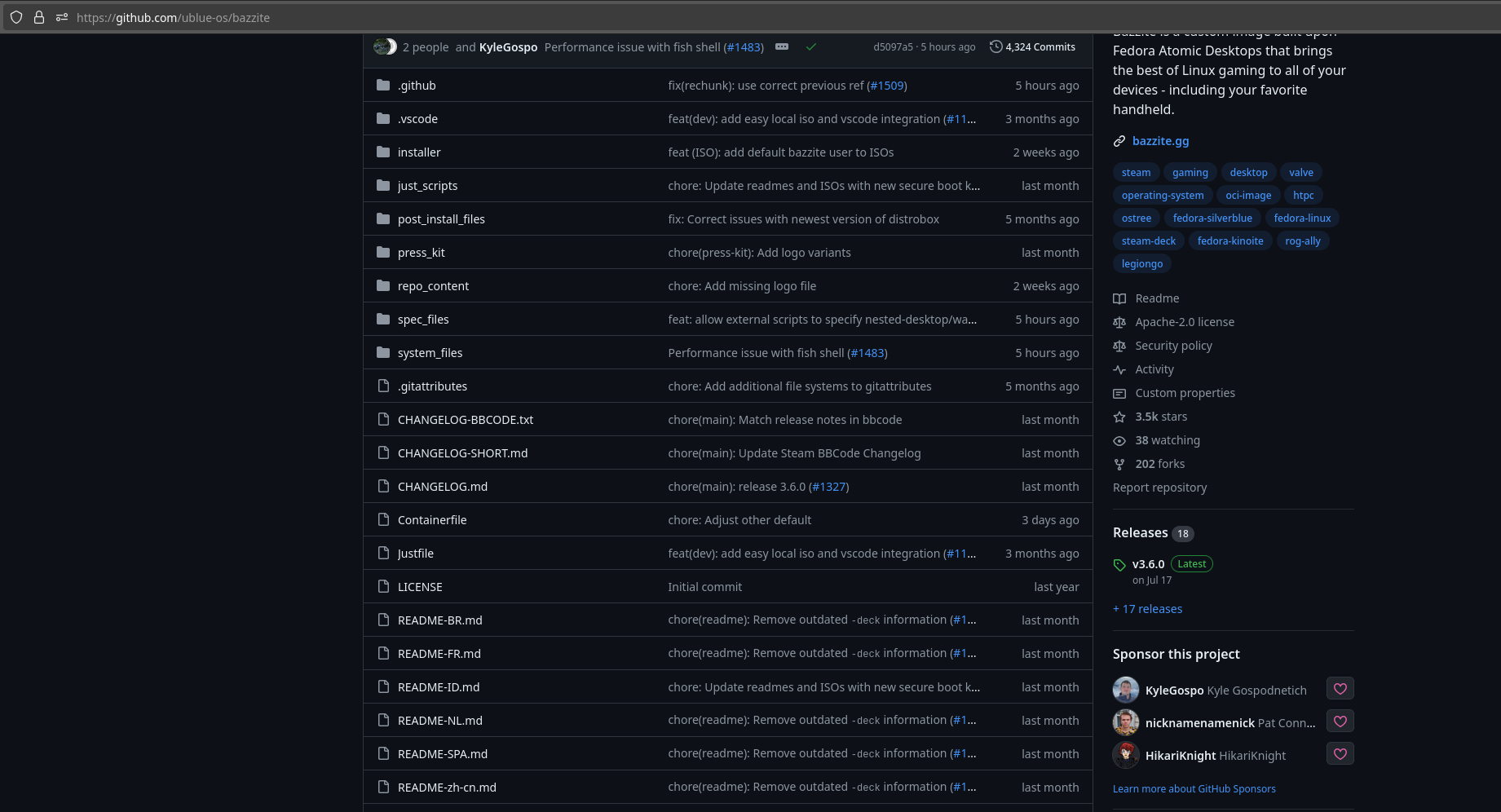
Task: Click the .vscode folder icon
Action: (383, 118)
